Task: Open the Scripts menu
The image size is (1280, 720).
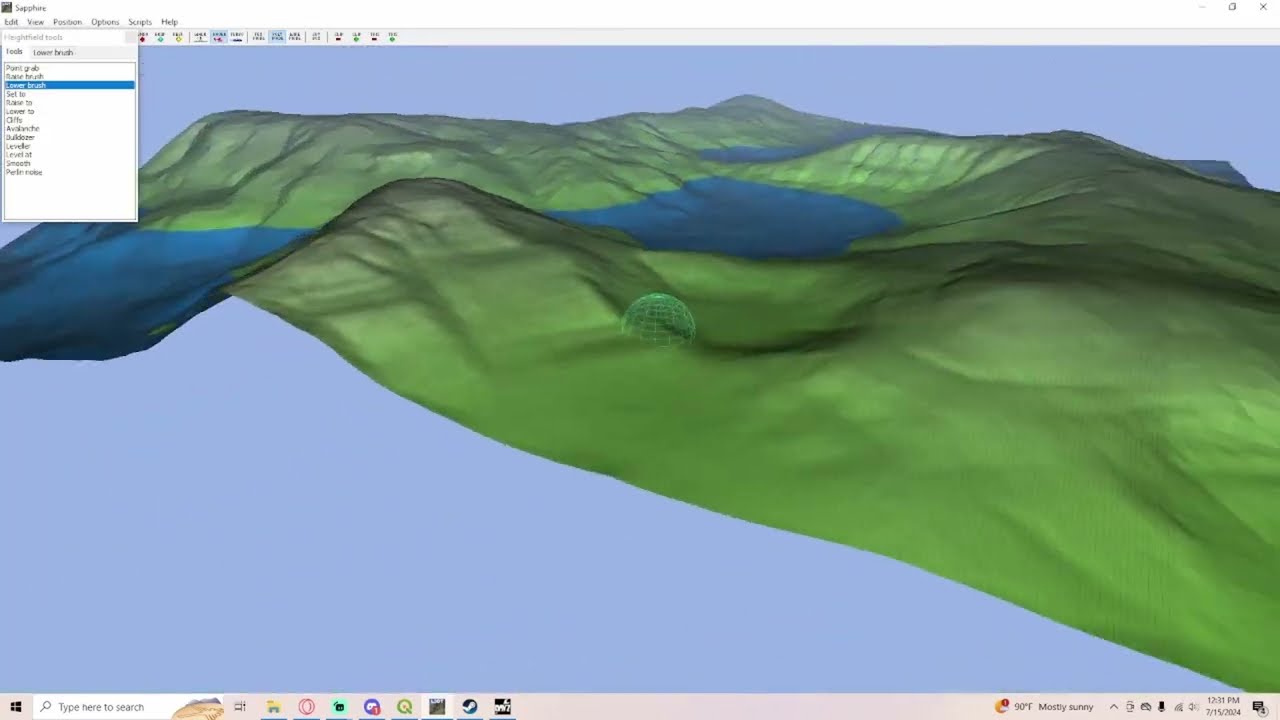Action: tap(140, 22)
